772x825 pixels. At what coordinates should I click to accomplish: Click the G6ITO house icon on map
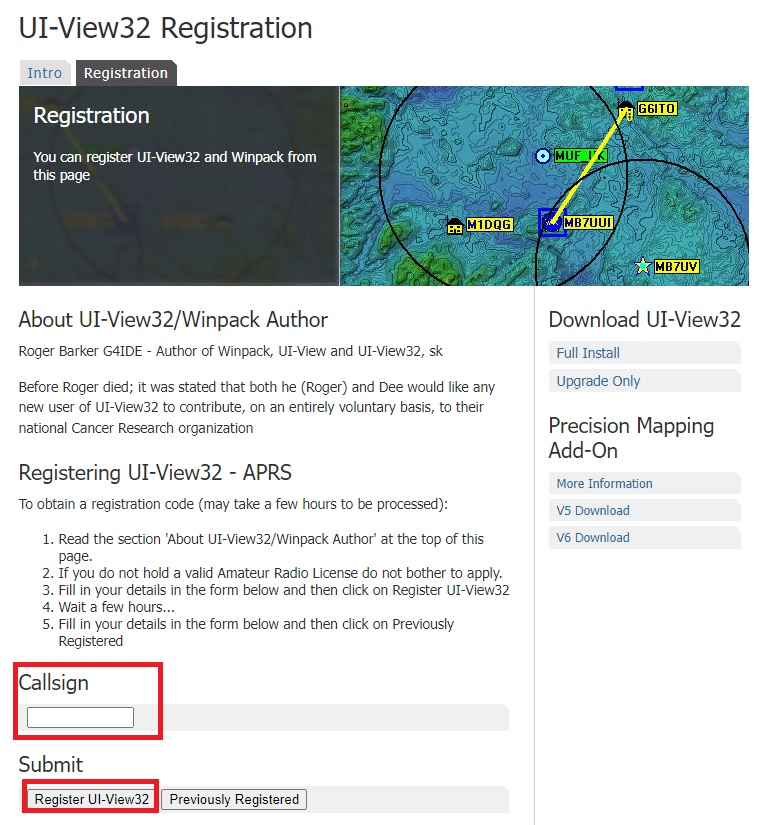point(625,110)
